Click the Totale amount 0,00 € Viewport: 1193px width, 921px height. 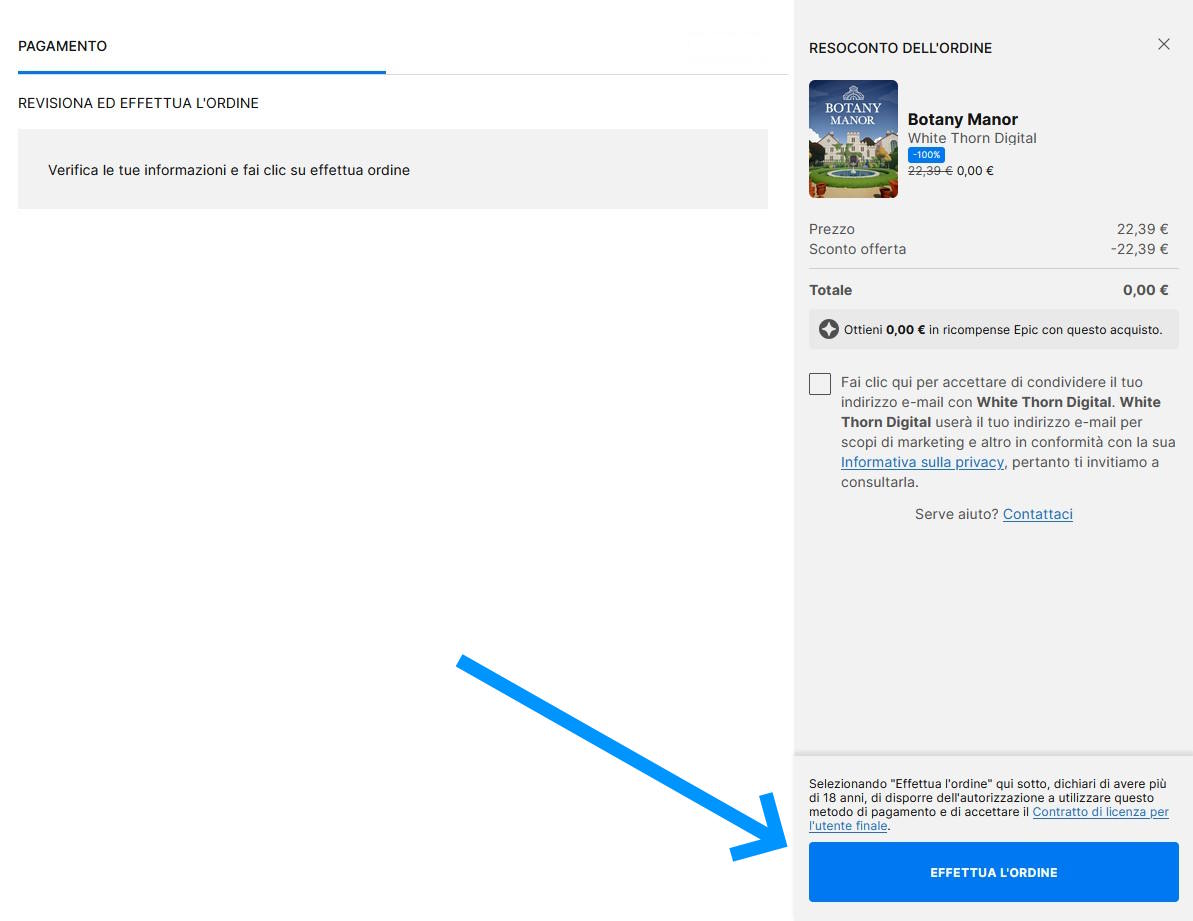pyautogui.click(x=1145, y=290)
